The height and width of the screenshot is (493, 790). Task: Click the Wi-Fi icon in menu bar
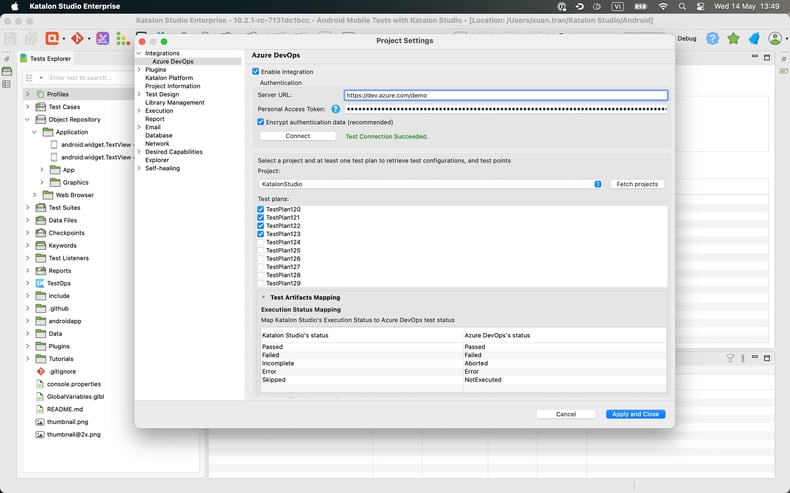(663, 7)
